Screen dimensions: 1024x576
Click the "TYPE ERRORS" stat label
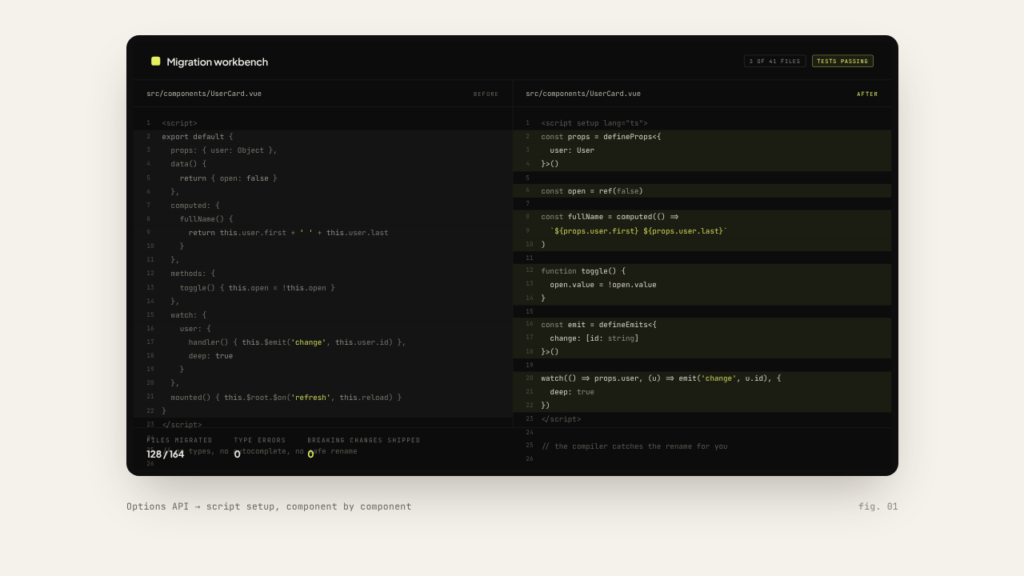[260, 440]
